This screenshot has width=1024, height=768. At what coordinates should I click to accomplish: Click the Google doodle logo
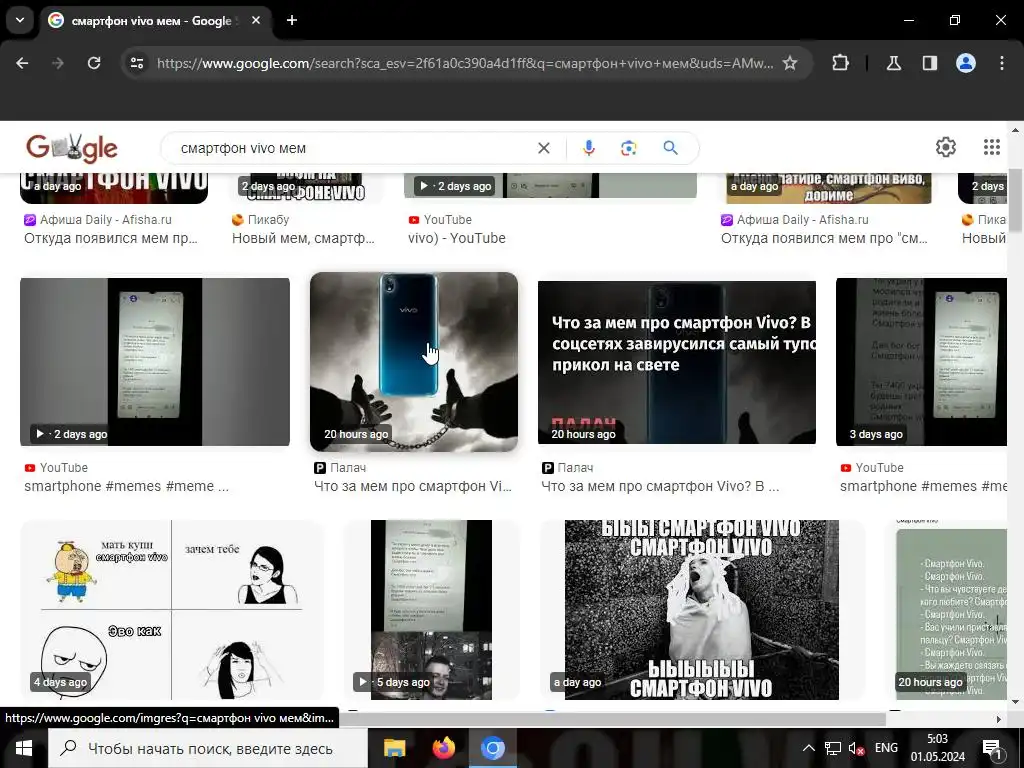pos(72,148)
